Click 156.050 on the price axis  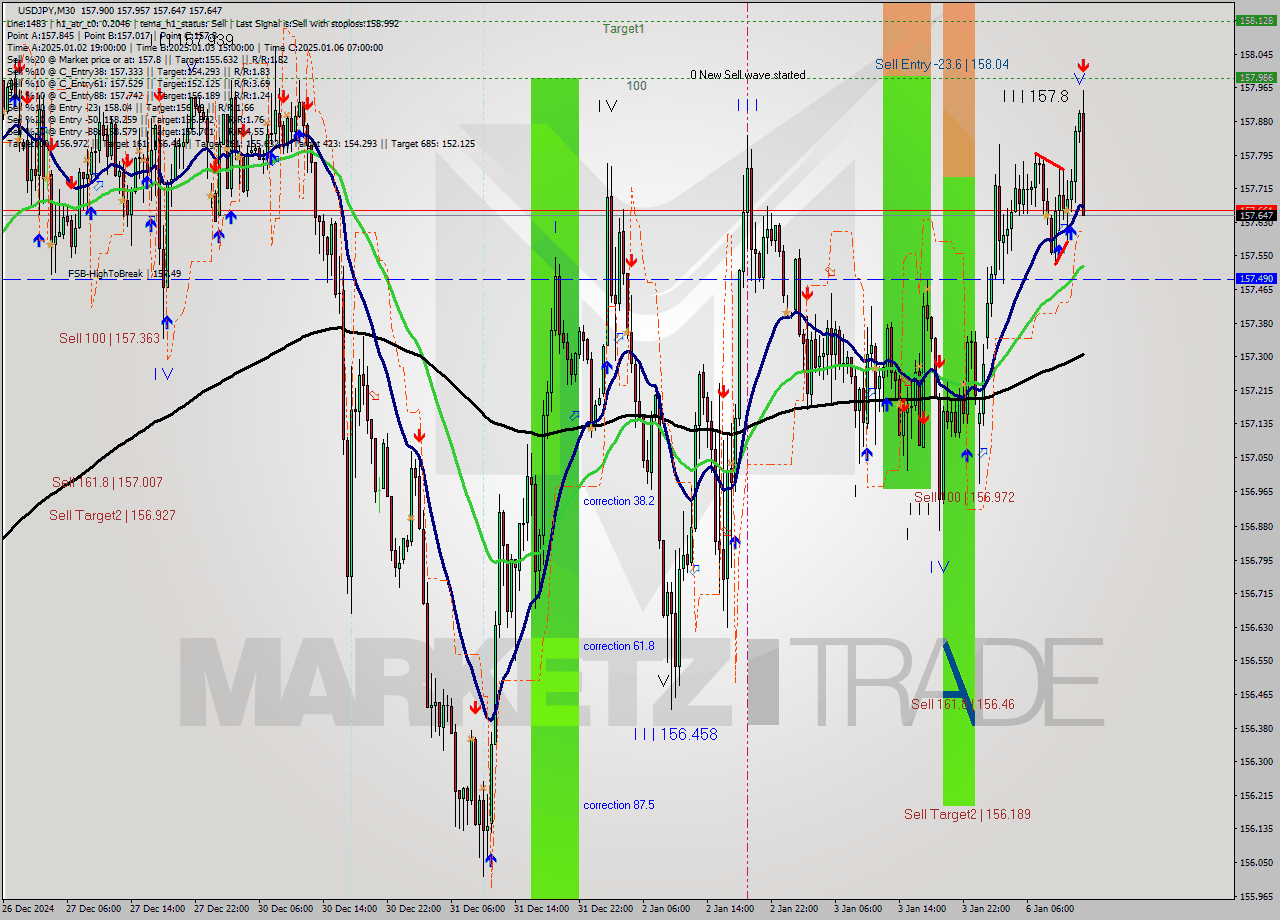pos(1256,862)
